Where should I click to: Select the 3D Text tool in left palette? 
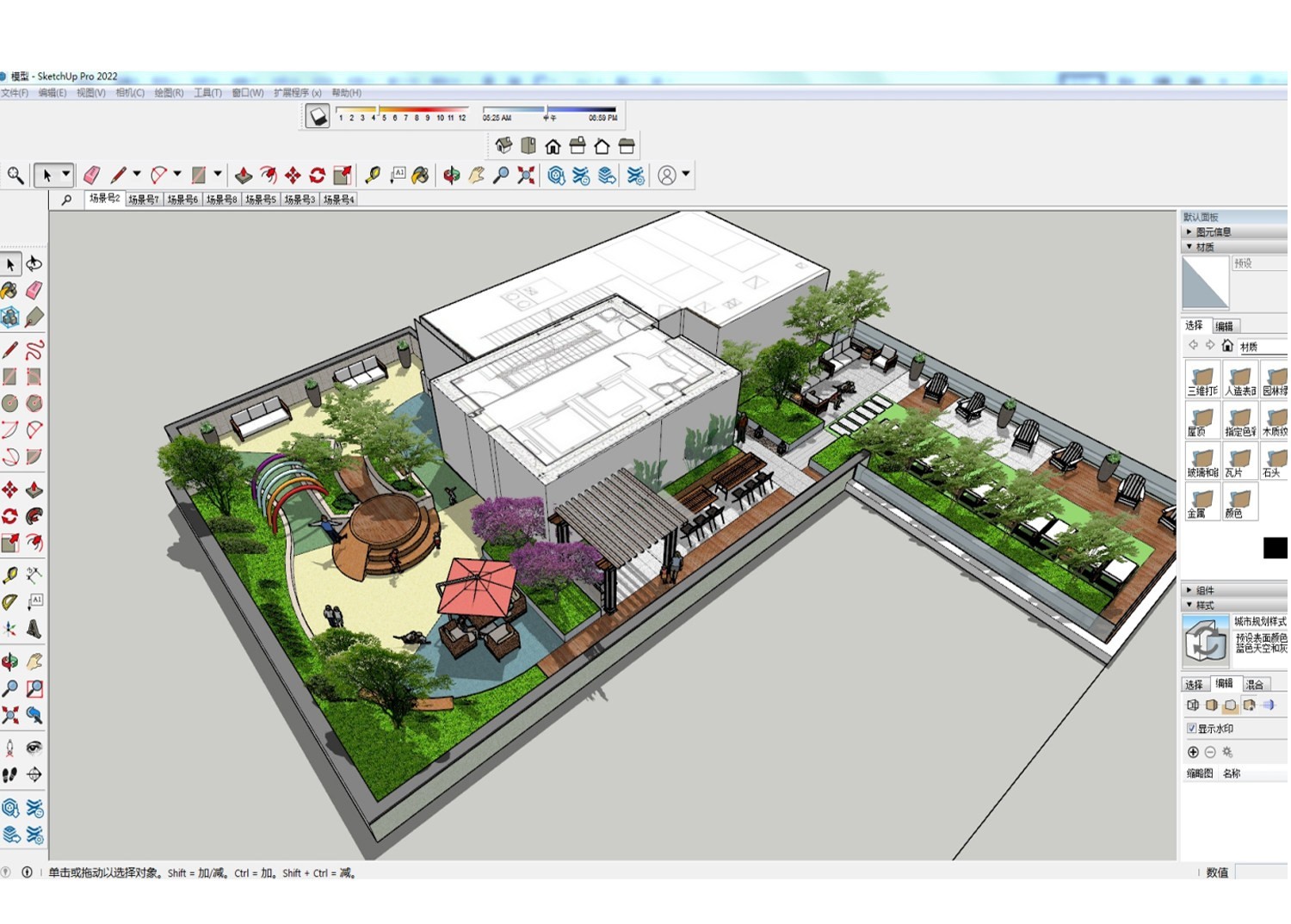click(x=34, y=629)
